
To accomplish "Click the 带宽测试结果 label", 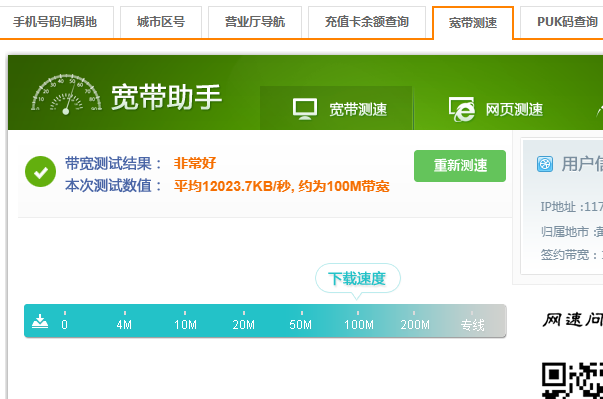I will (x=114, y=163).
